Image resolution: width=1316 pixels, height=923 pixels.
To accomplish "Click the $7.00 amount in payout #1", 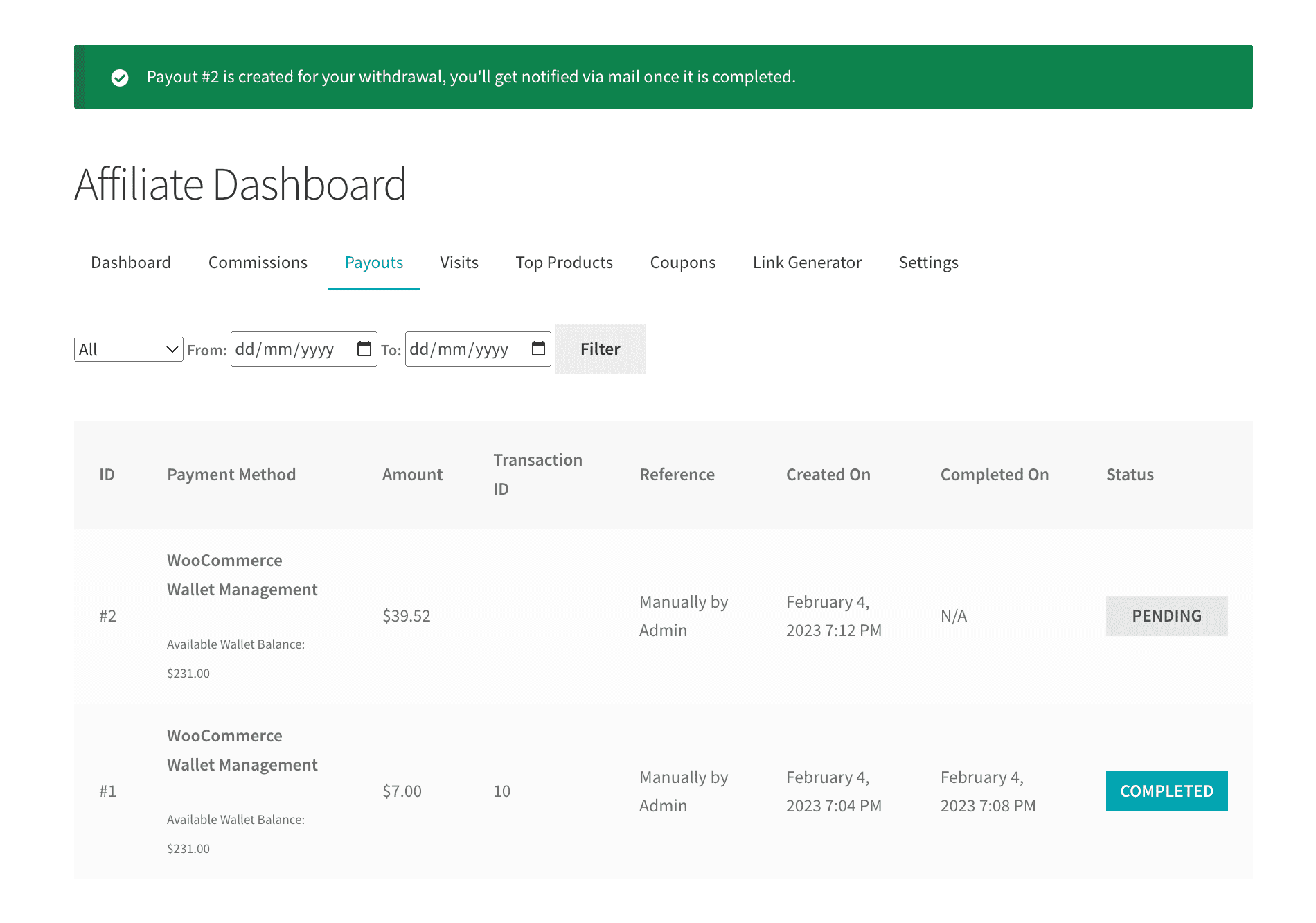I will click(402, 791).
